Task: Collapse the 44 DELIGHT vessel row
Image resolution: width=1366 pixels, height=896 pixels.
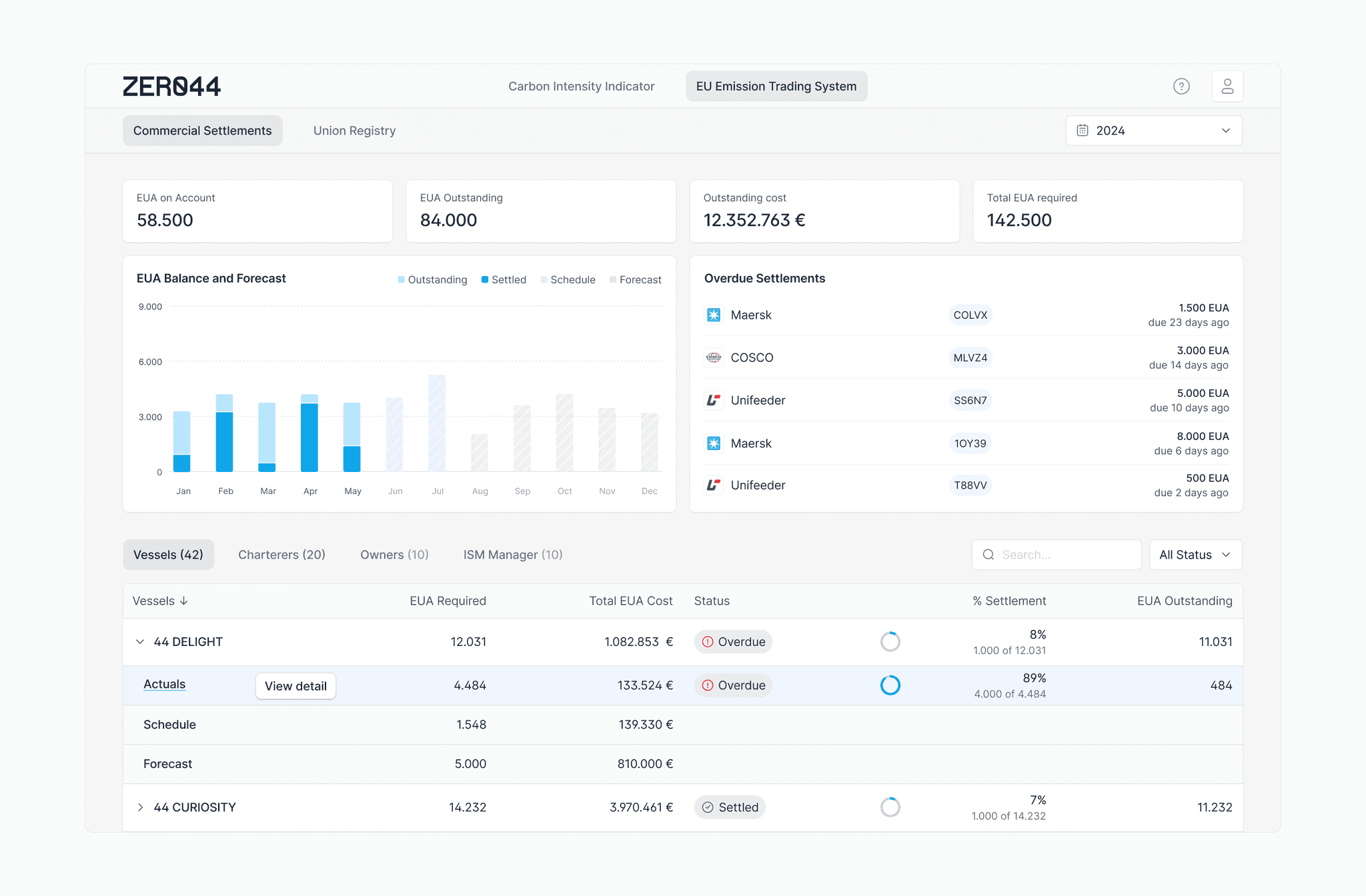Action: pyautogui.click(x=140, y=641)
